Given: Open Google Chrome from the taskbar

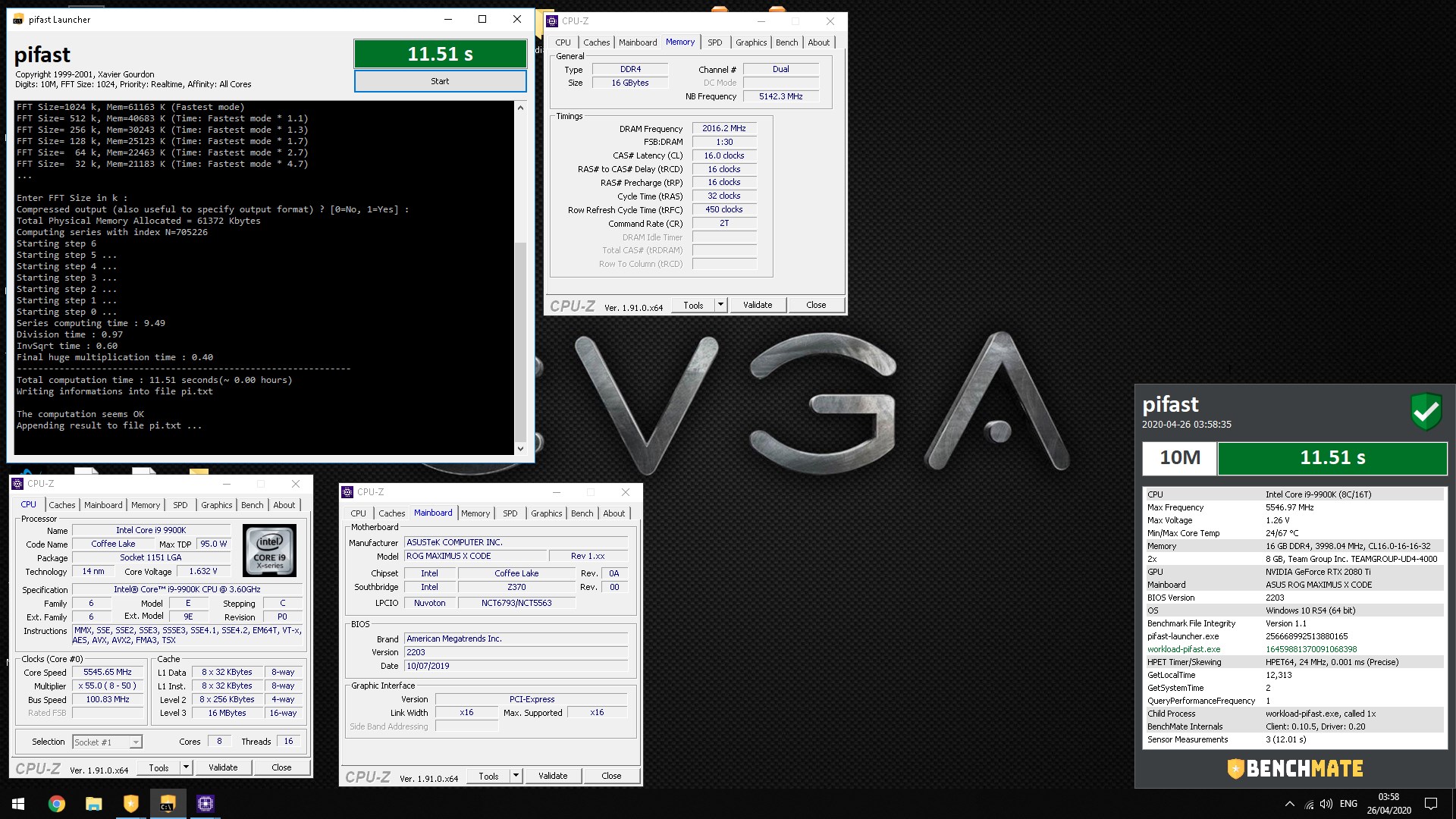Looking at the screenshot, I should tap(56, 804).
